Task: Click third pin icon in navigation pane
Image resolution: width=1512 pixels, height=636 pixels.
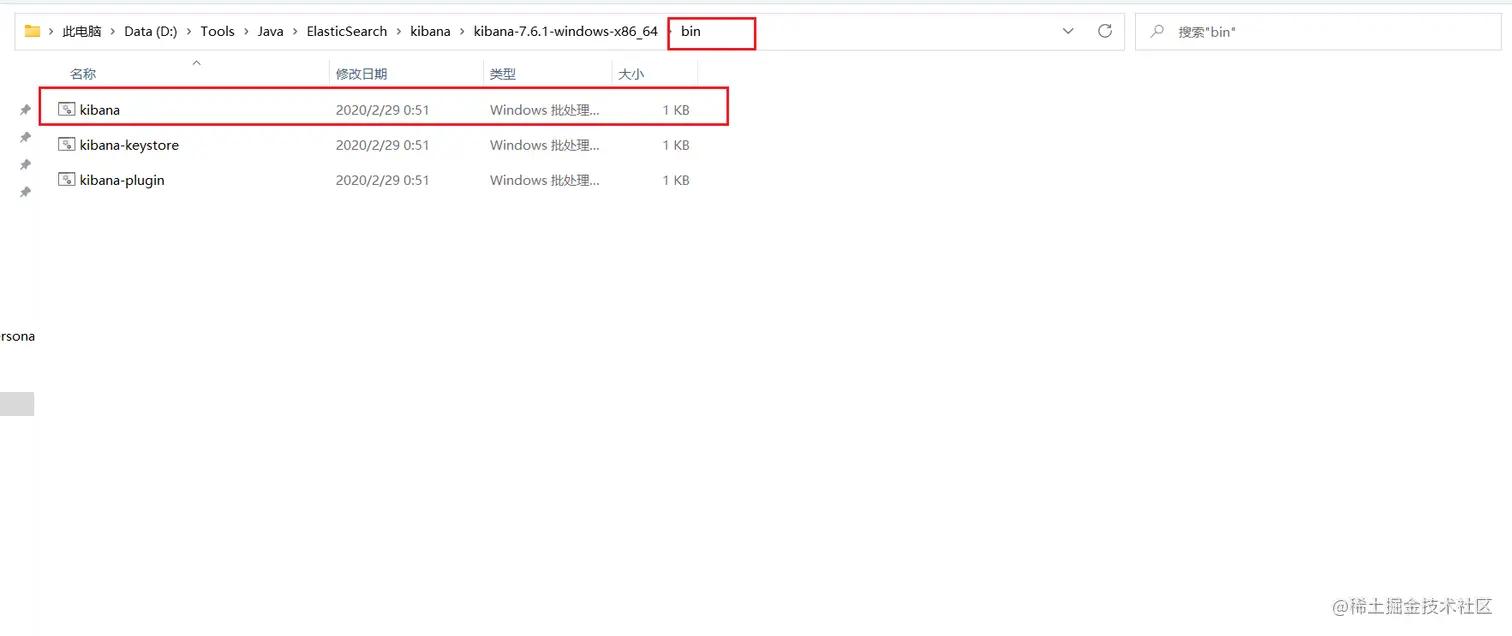Action: pyautogui.click(x=26, y=164)
